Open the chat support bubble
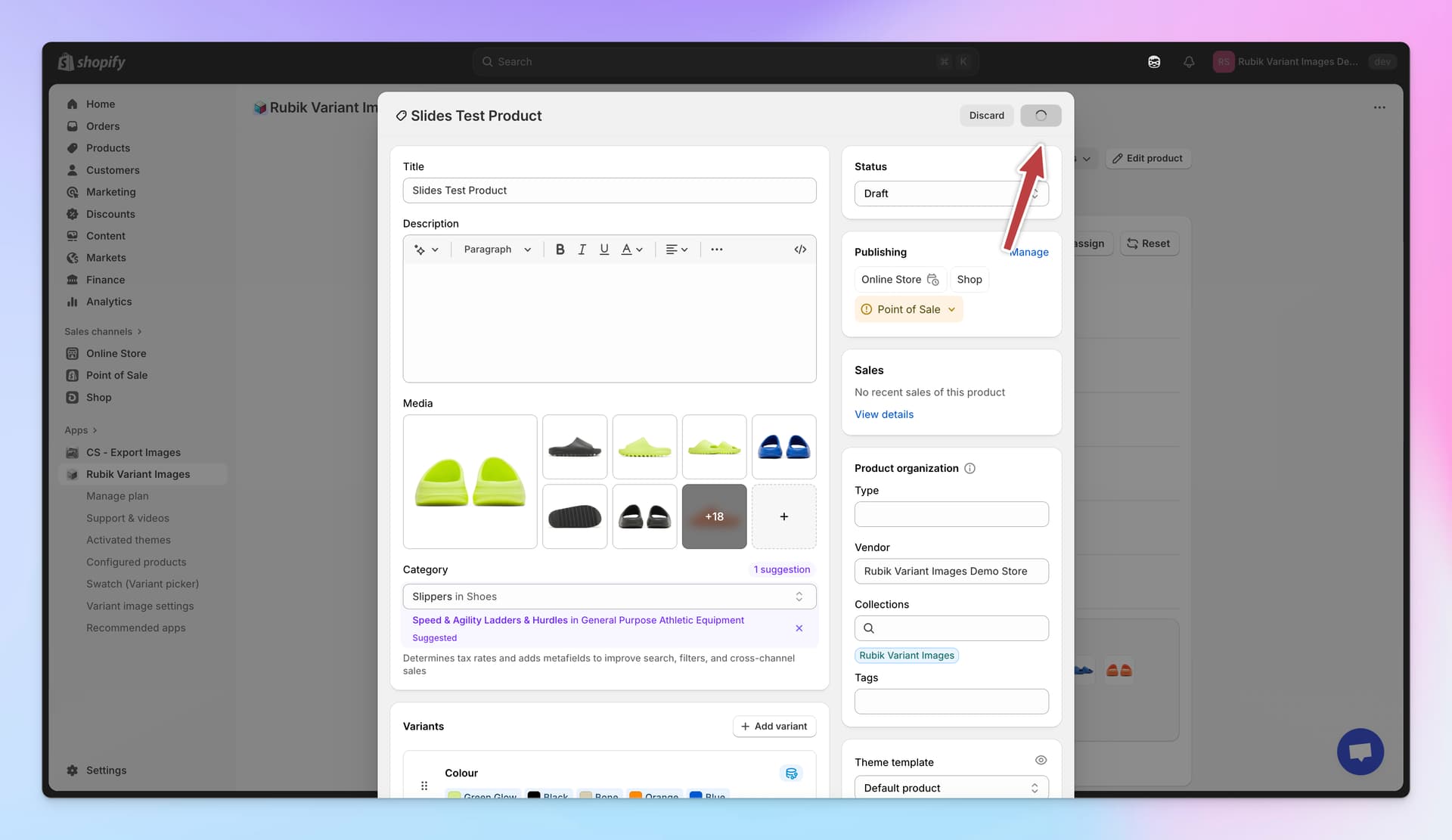The image size is (1452, 840). click(1360, 752)
